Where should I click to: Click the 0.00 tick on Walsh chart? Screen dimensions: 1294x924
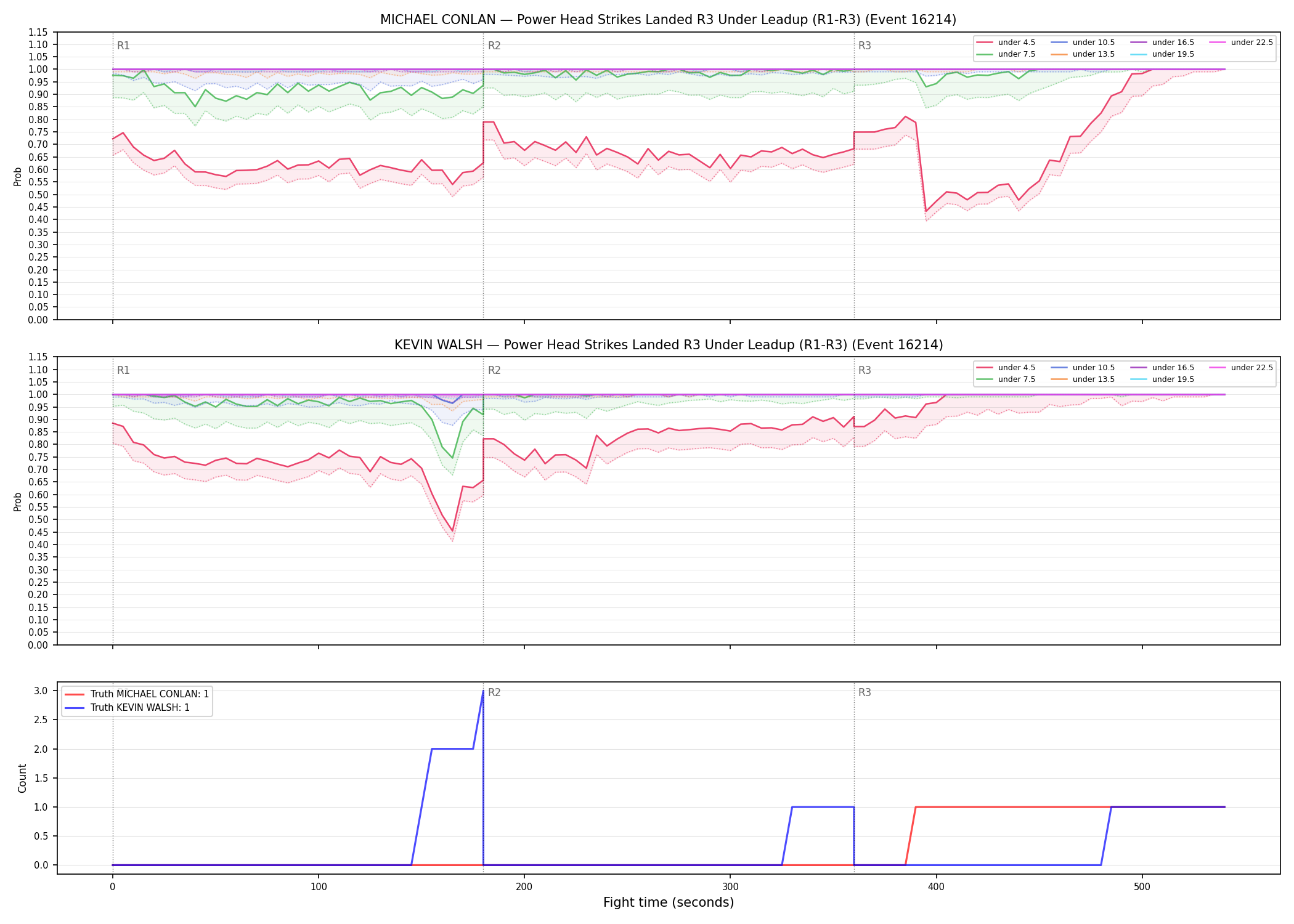click(38, 645)
